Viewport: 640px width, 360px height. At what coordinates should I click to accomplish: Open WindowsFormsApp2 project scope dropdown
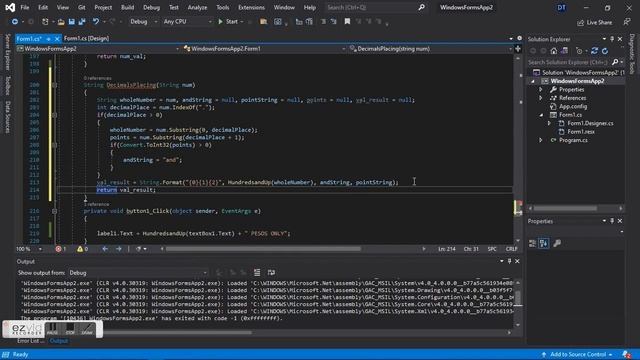98,49
